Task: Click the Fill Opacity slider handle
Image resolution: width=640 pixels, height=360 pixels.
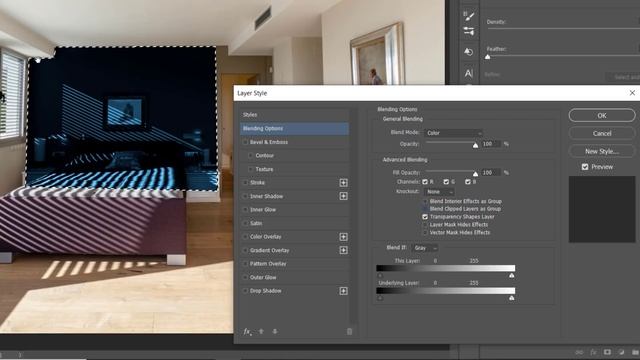Action: tap(475, 174)
